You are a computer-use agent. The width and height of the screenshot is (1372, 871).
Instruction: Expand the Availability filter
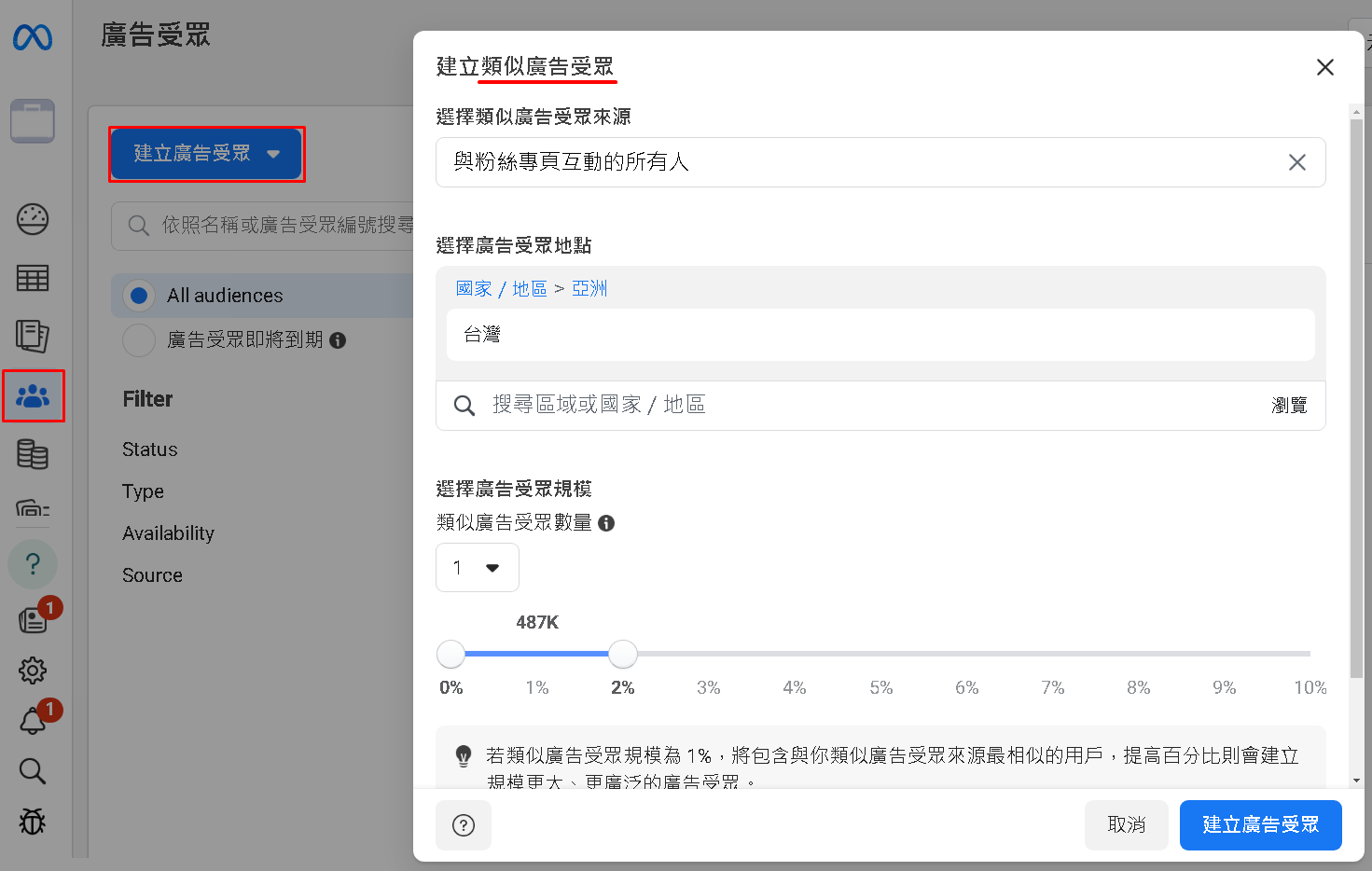[168, 533]
